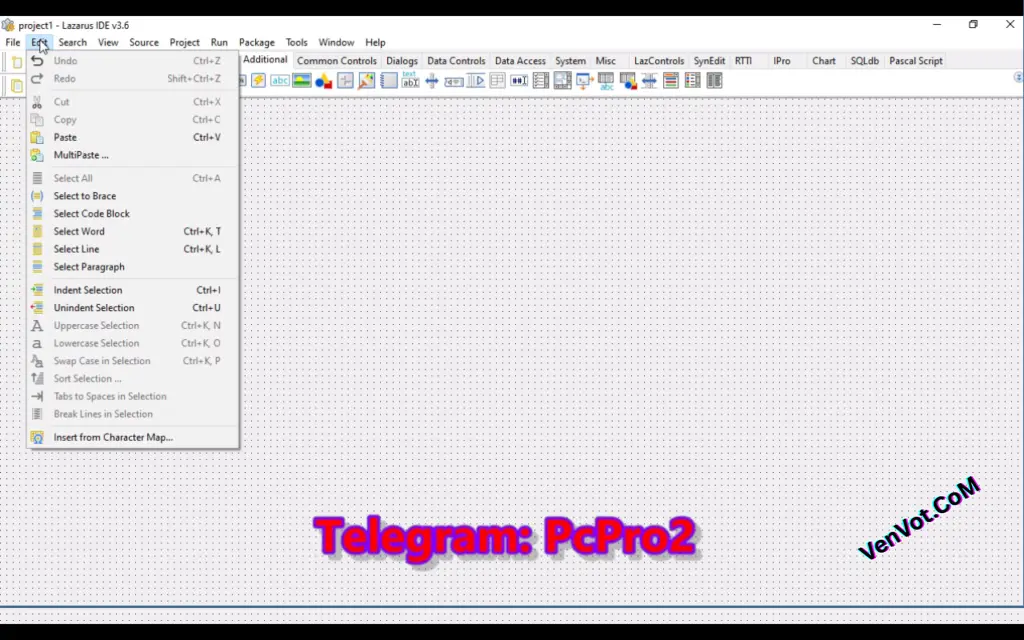Switch to the IPro palette tab

782,61
